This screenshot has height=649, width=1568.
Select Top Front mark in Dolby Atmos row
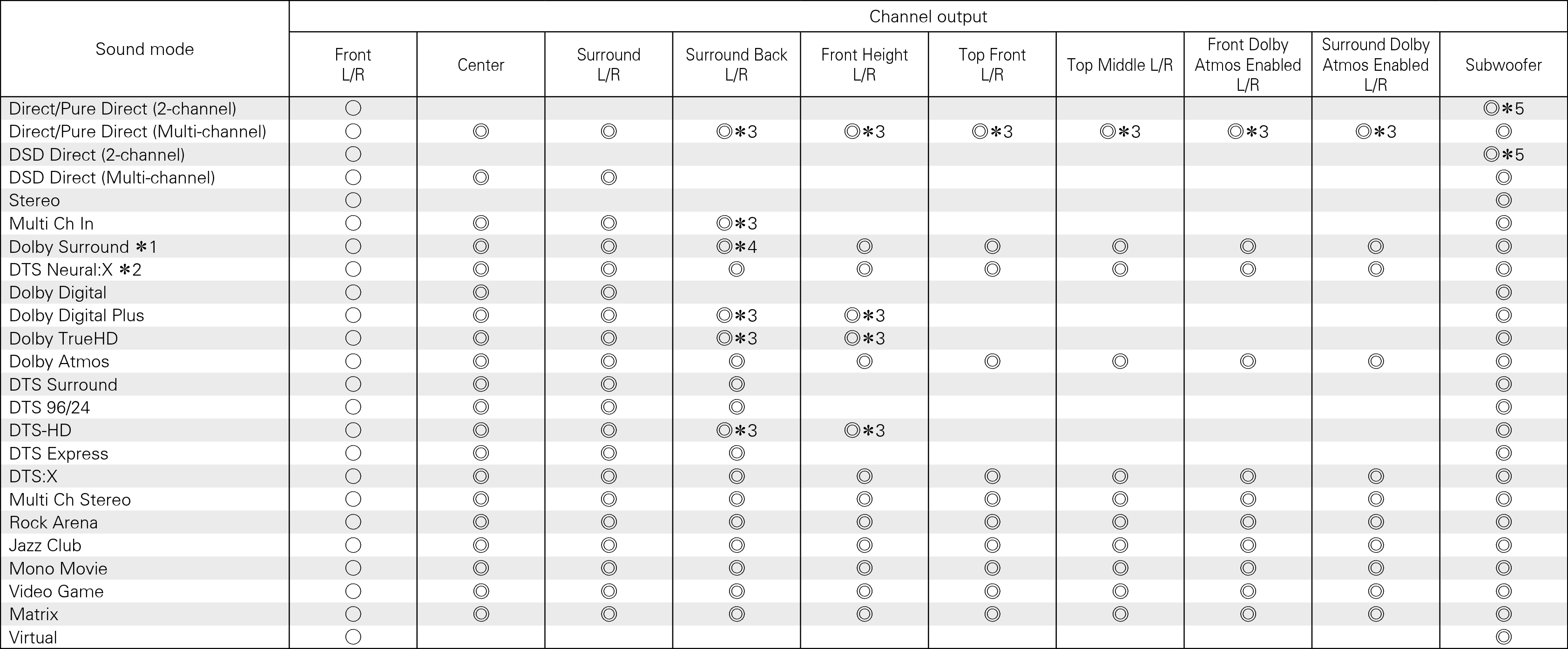992,361
